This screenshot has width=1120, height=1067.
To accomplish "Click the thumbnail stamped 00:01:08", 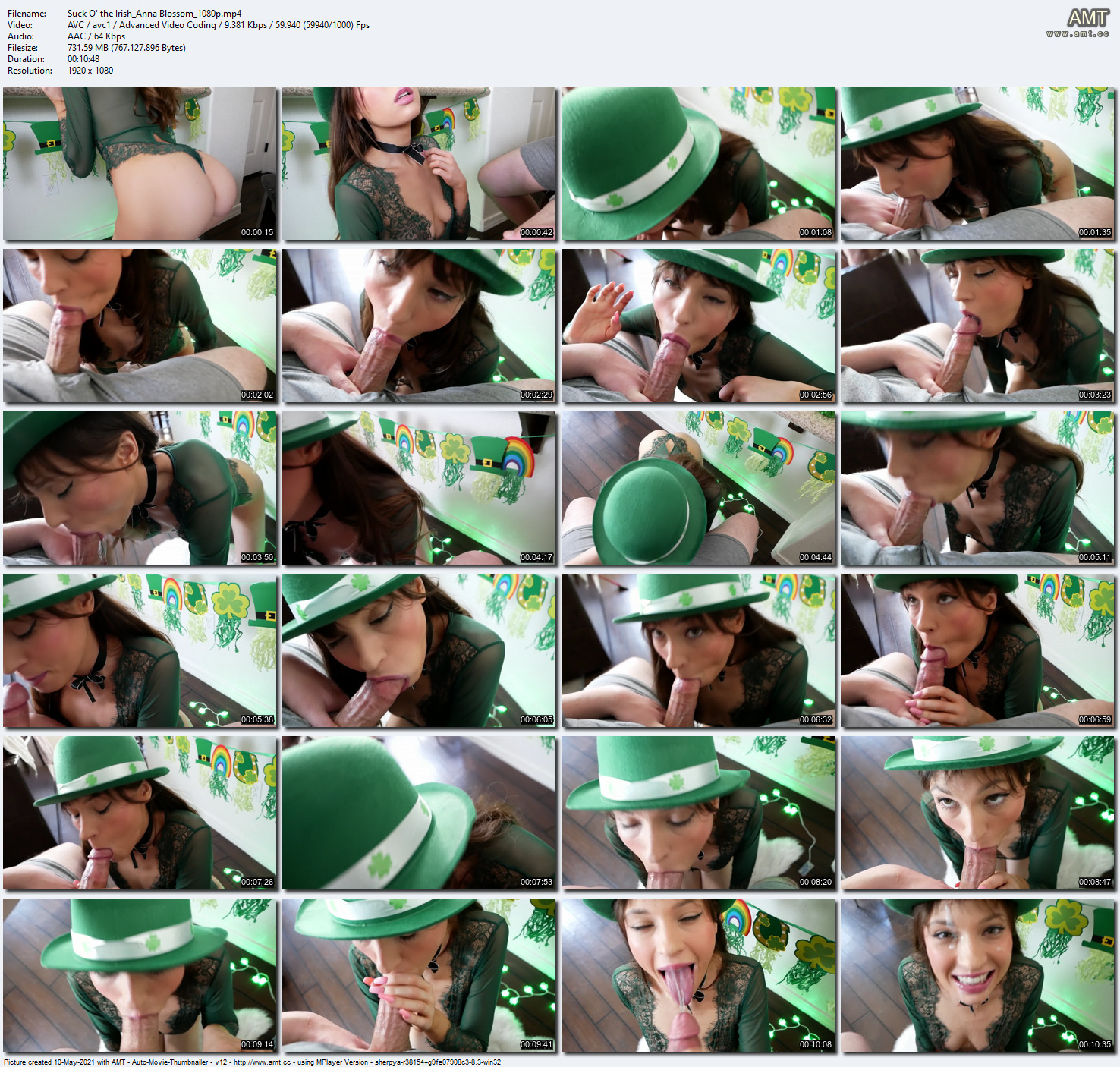I will (x=698, y=163).
